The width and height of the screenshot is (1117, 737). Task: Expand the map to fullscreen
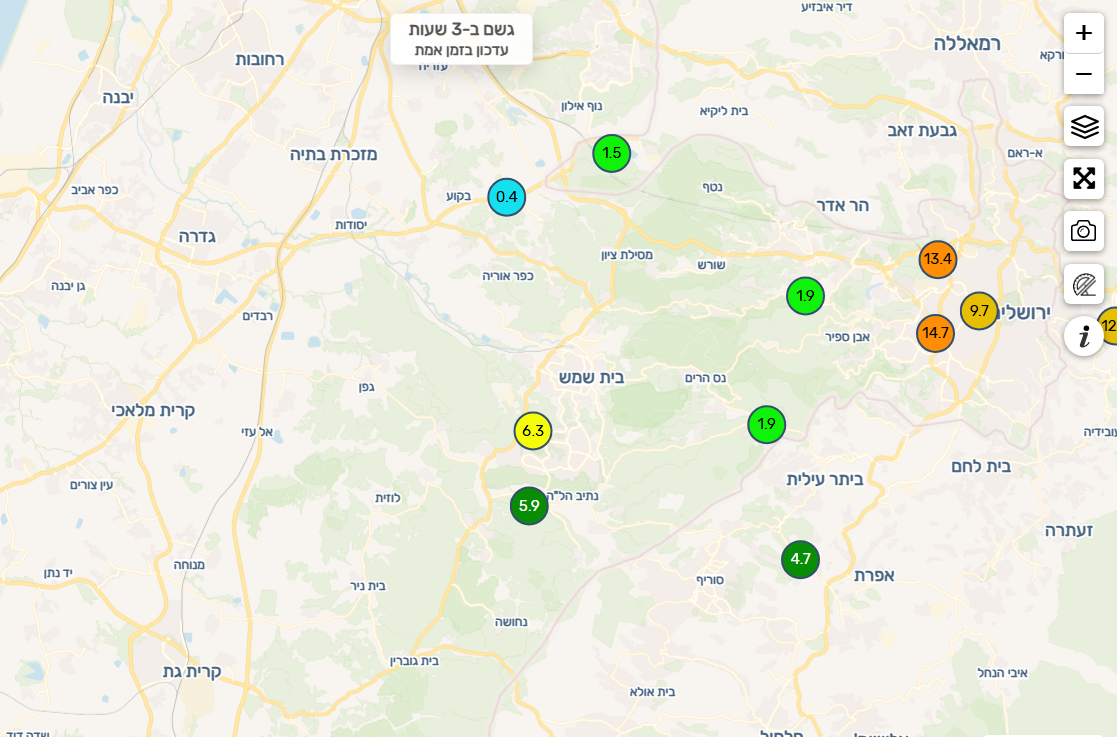pyautogui.click(x=1084, y=178)
